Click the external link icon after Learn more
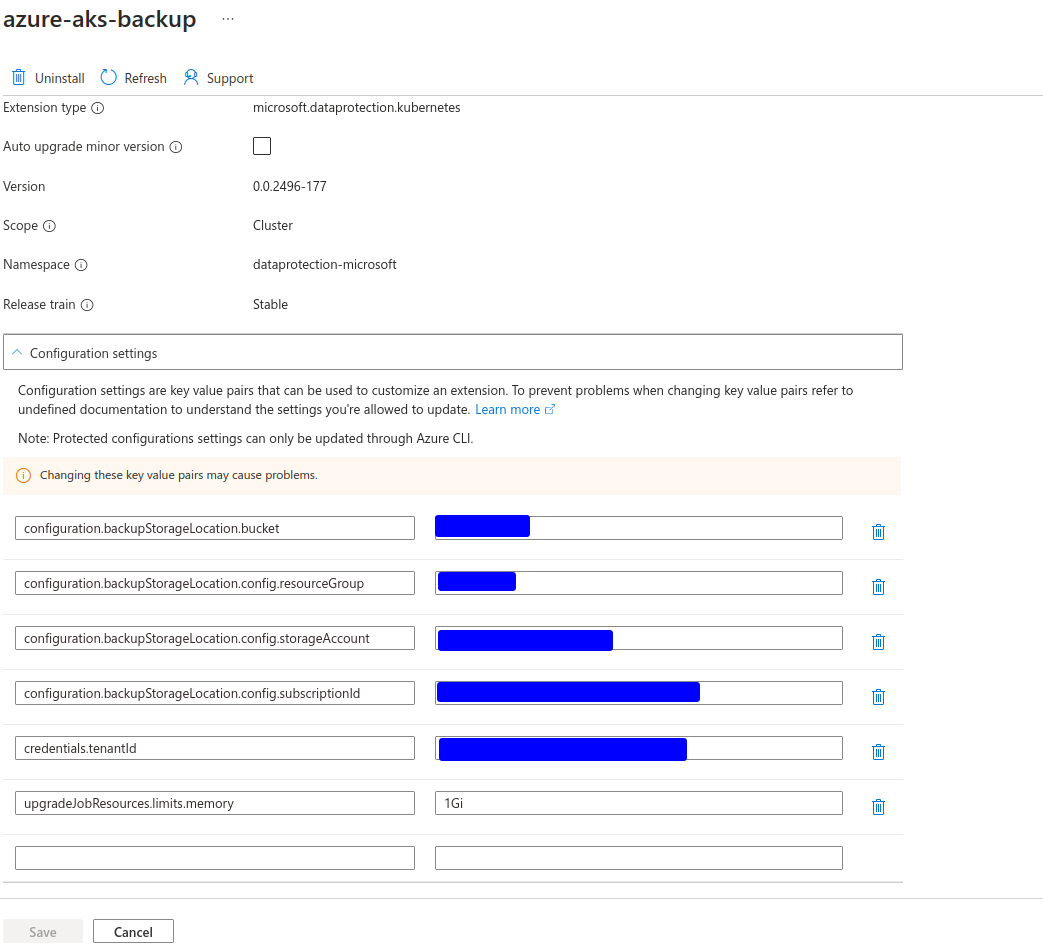This screenshot has height=949, width=1043. pos(549,410)
